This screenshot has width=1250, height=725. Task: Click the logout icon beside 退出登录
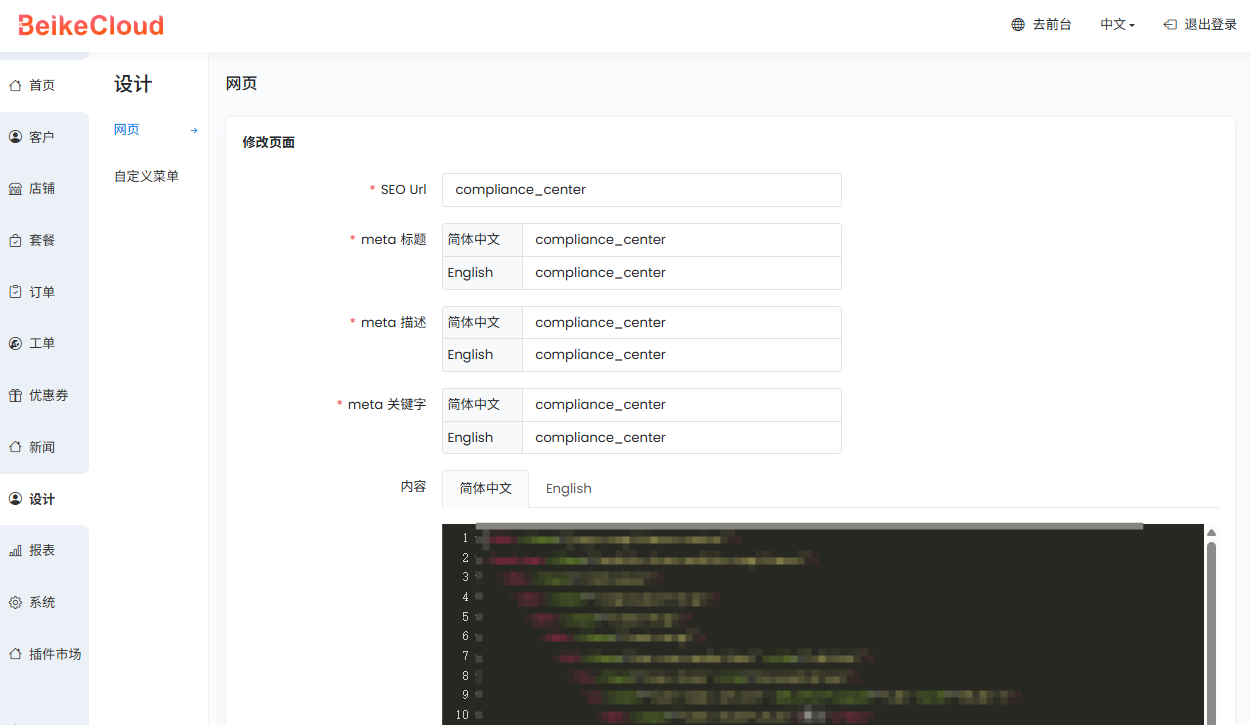pos(1170,25)
